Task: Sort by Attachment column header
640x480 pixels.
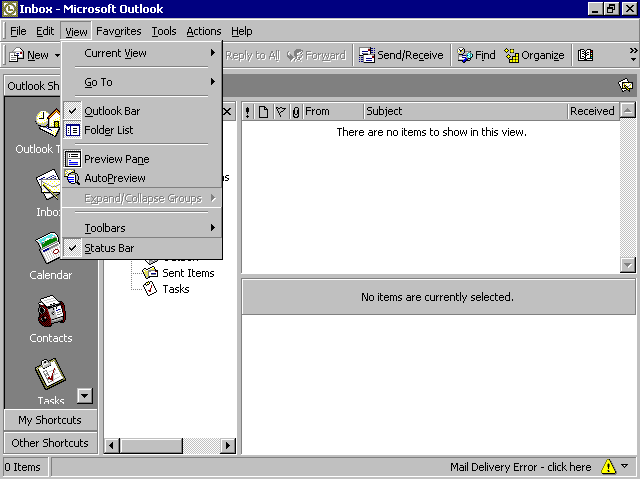Action: point(296,111)
